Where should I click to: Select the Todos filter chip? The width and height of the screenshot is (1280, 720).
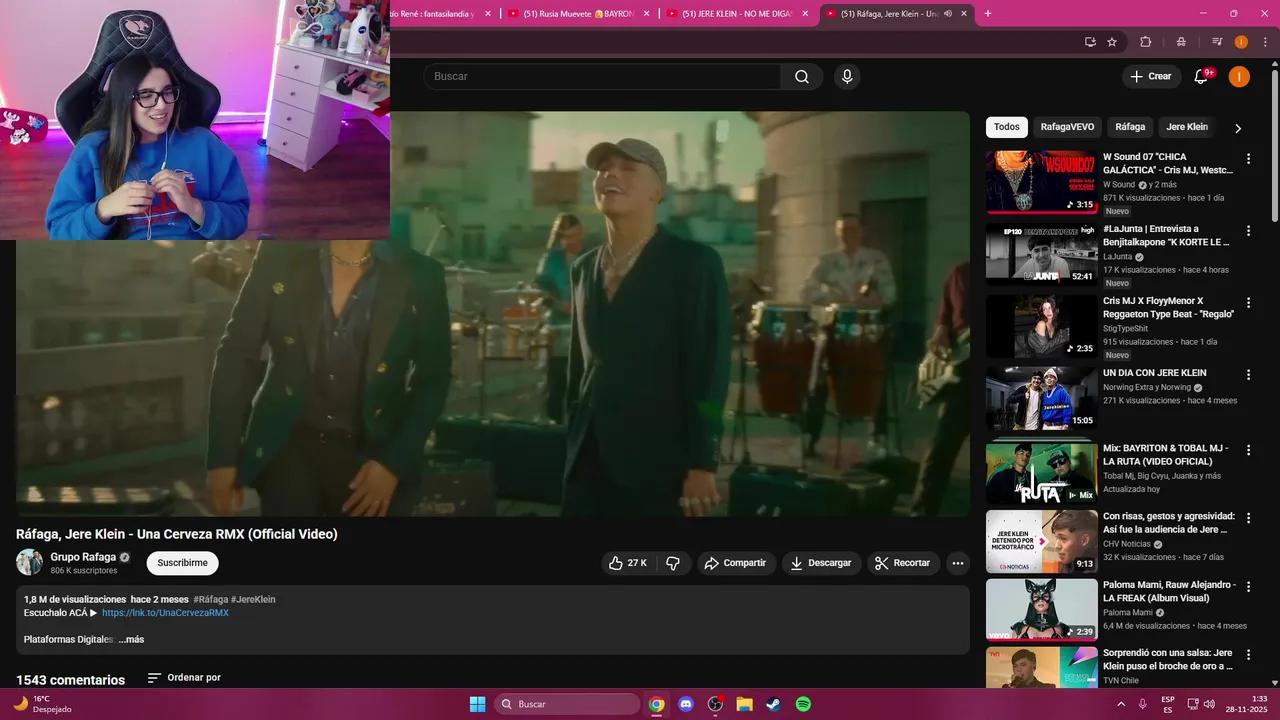1007,127
